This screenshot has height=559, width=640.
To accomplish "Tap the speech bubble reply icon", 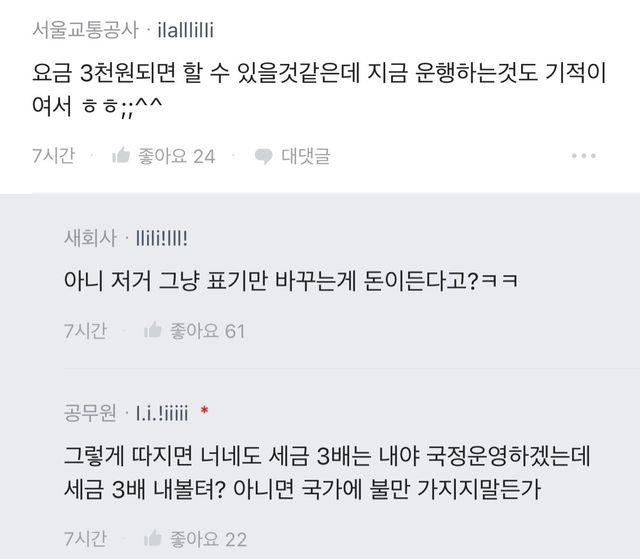I will [264, 156].
